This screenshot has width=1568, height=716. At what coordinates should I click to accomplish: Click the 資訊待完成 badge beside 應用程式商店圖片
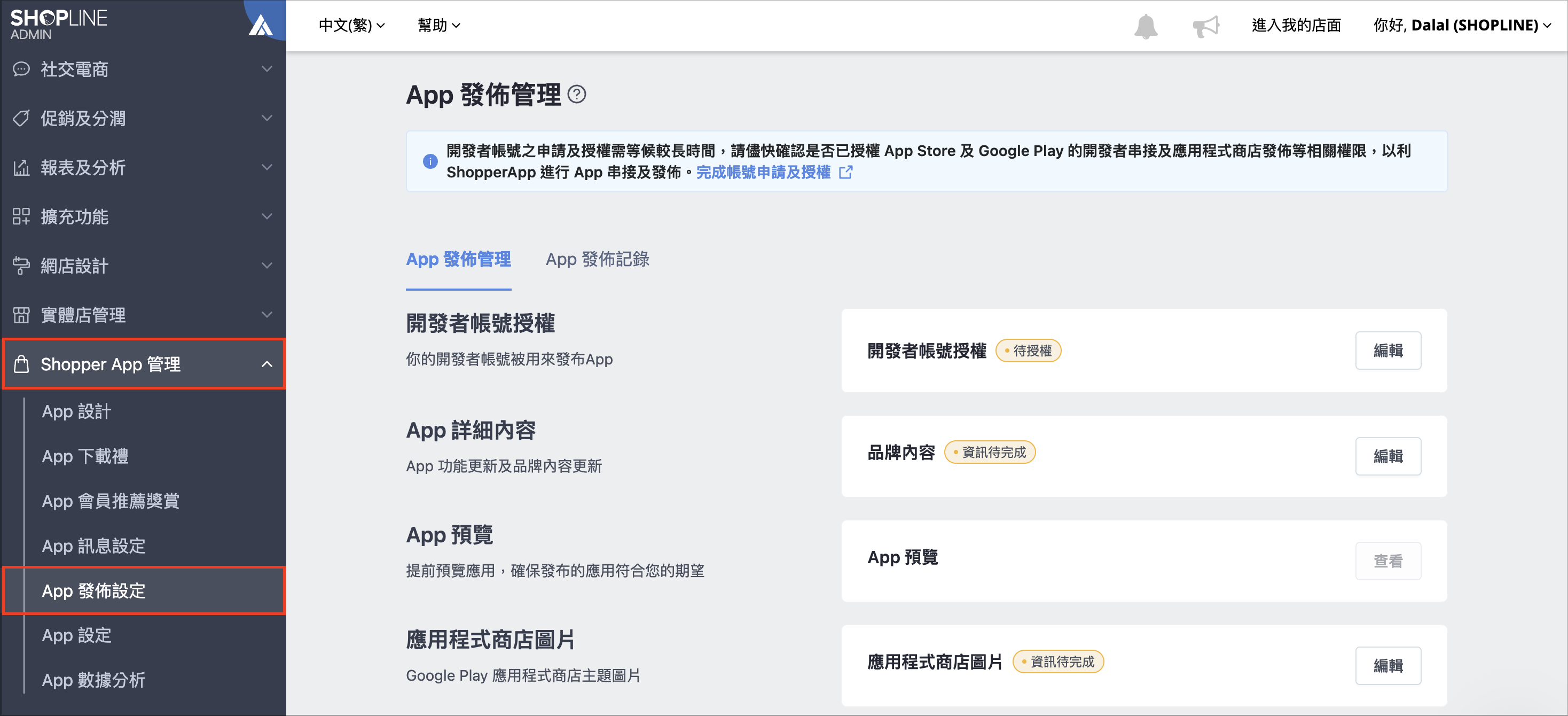click(1058, 662)
